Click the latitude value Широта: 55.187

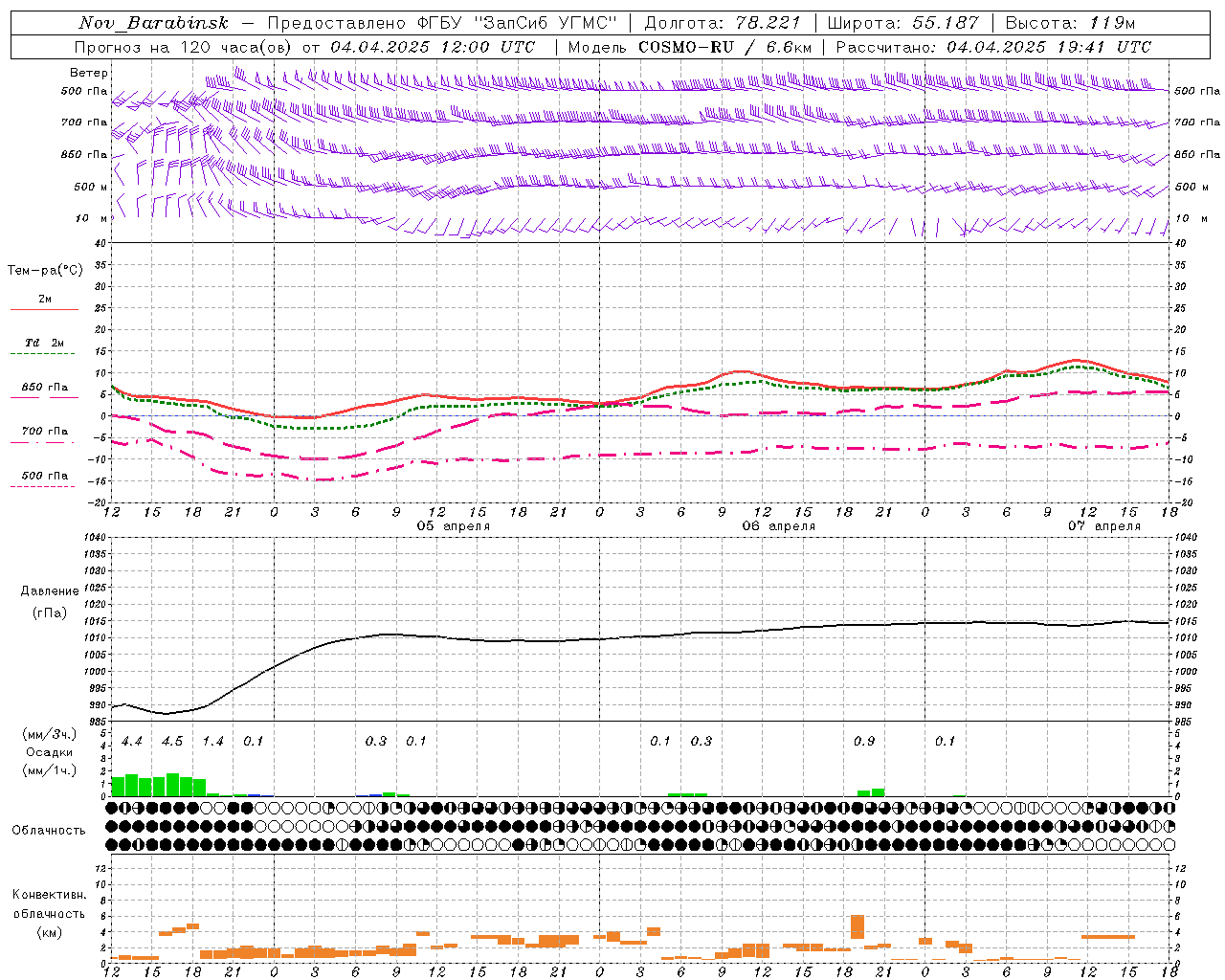point(902,23)
